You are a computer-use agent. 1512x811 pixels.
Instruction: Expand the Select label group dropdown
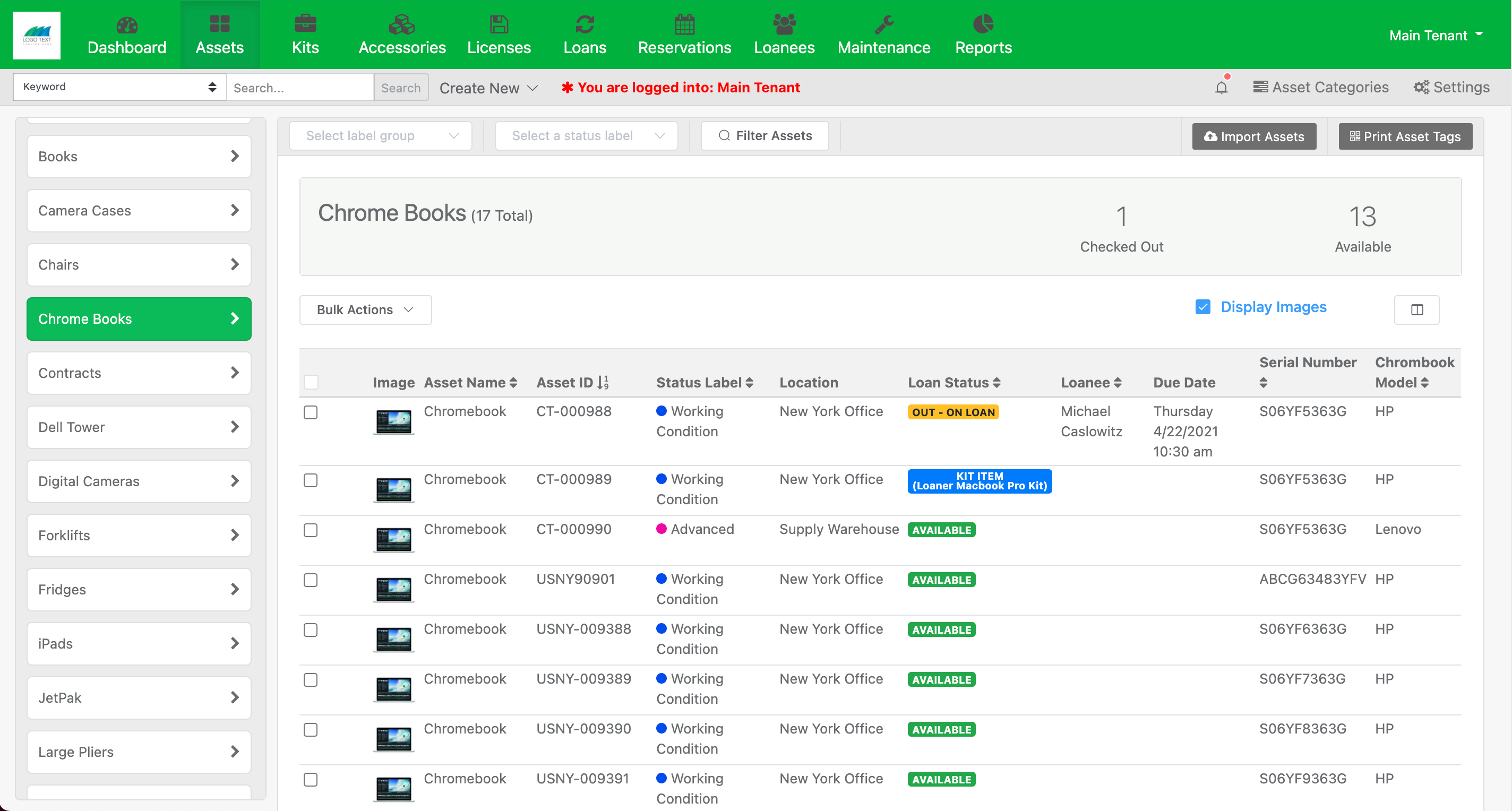click(380, 136)
